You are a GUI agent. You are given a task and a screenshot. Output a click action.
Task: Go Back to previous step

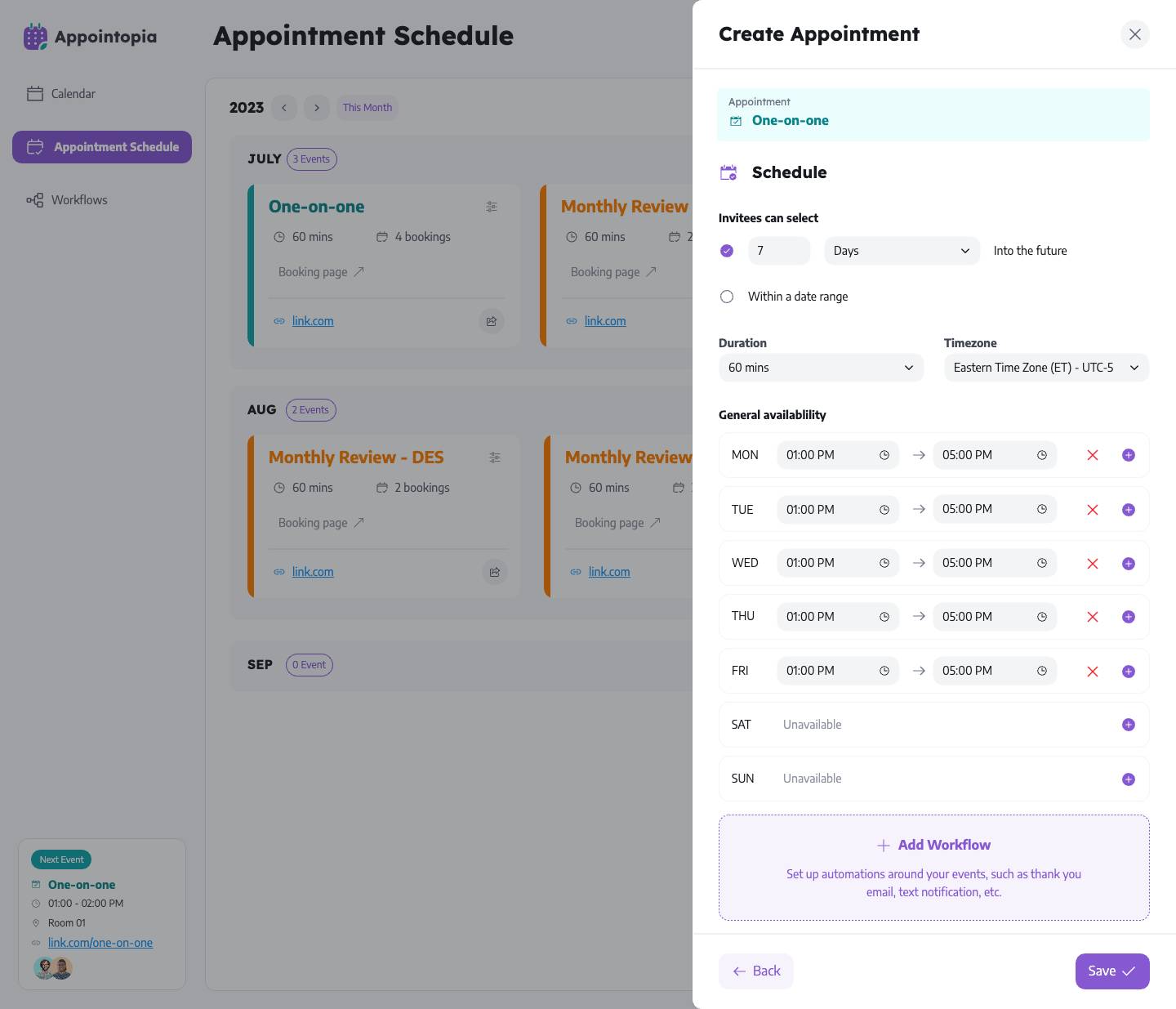(756, 971)
